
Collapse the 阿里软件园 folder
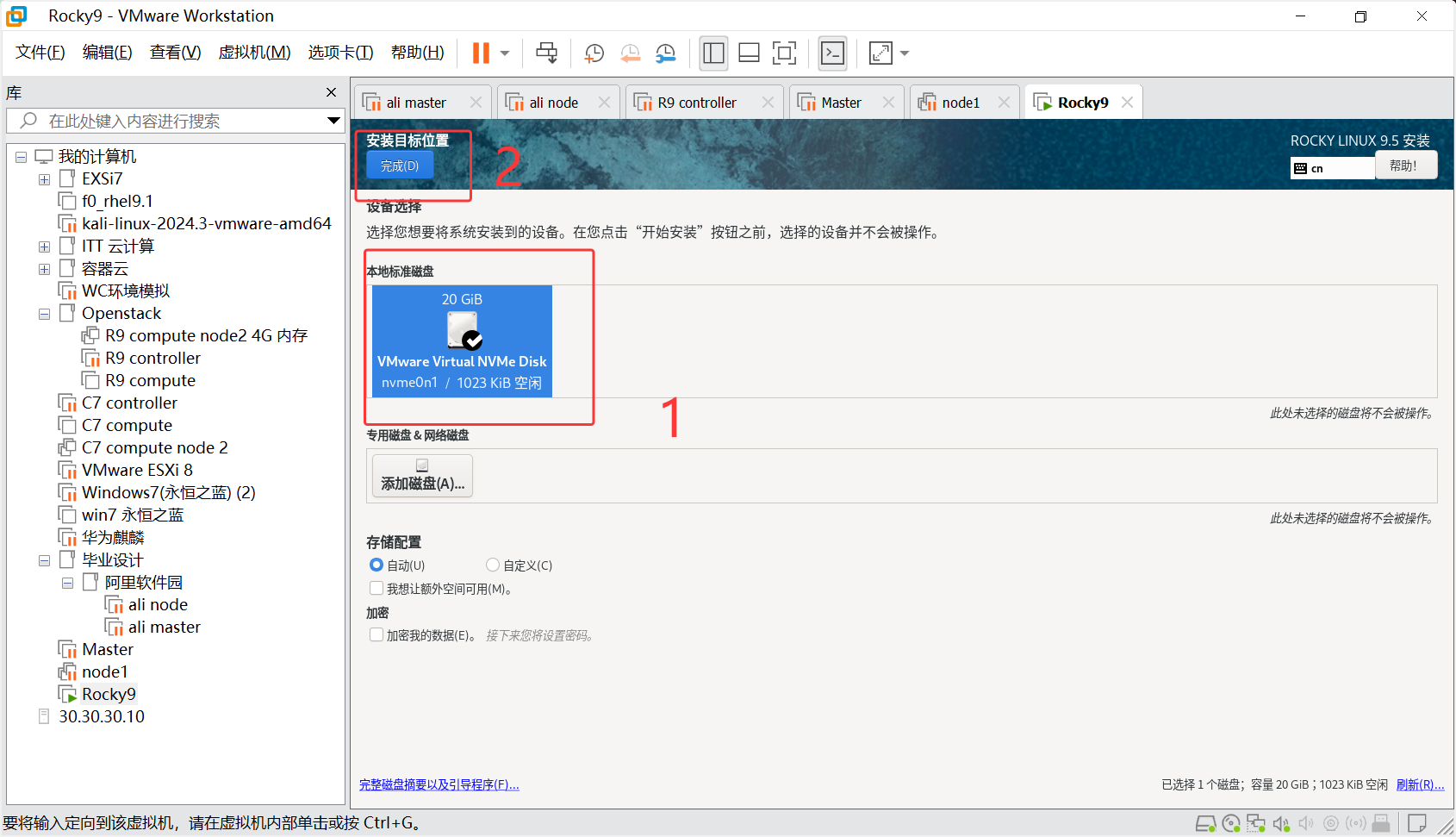67,583
